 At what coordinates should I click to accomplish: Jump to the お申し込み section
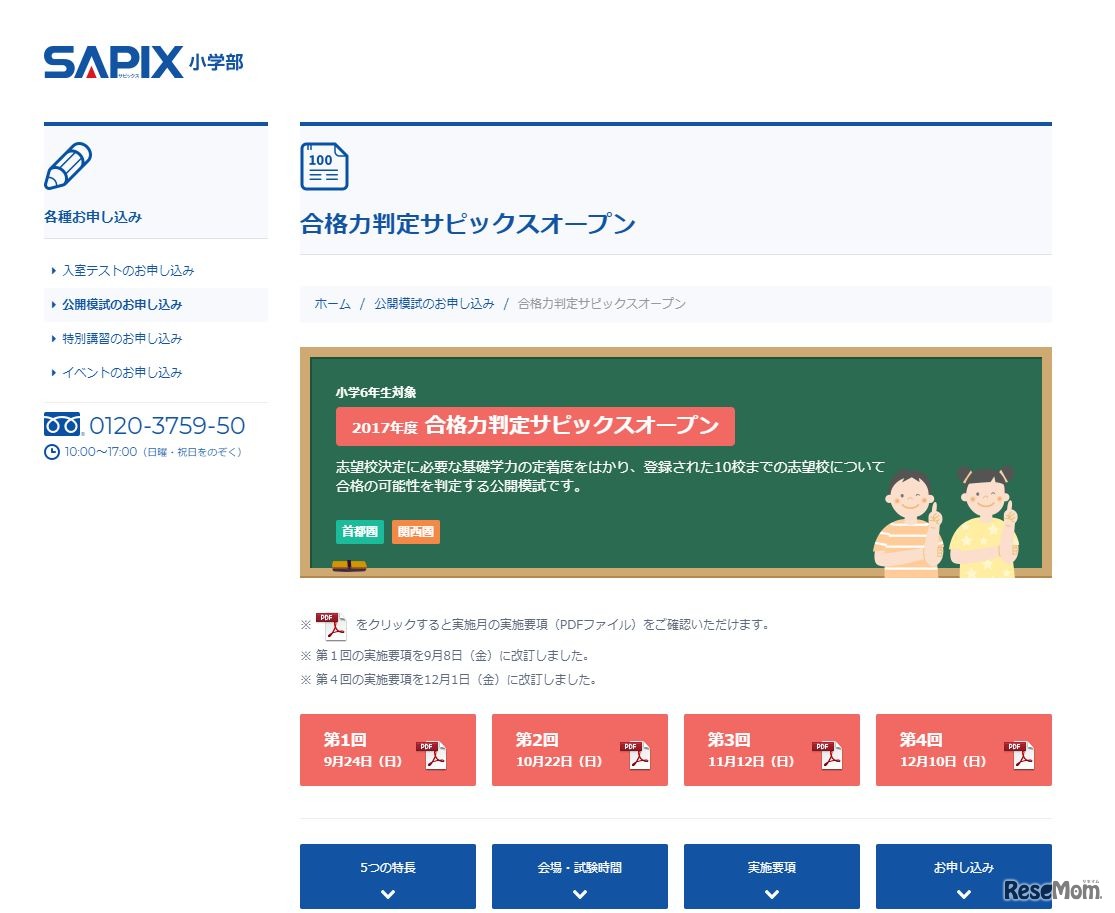click(964, 876)
